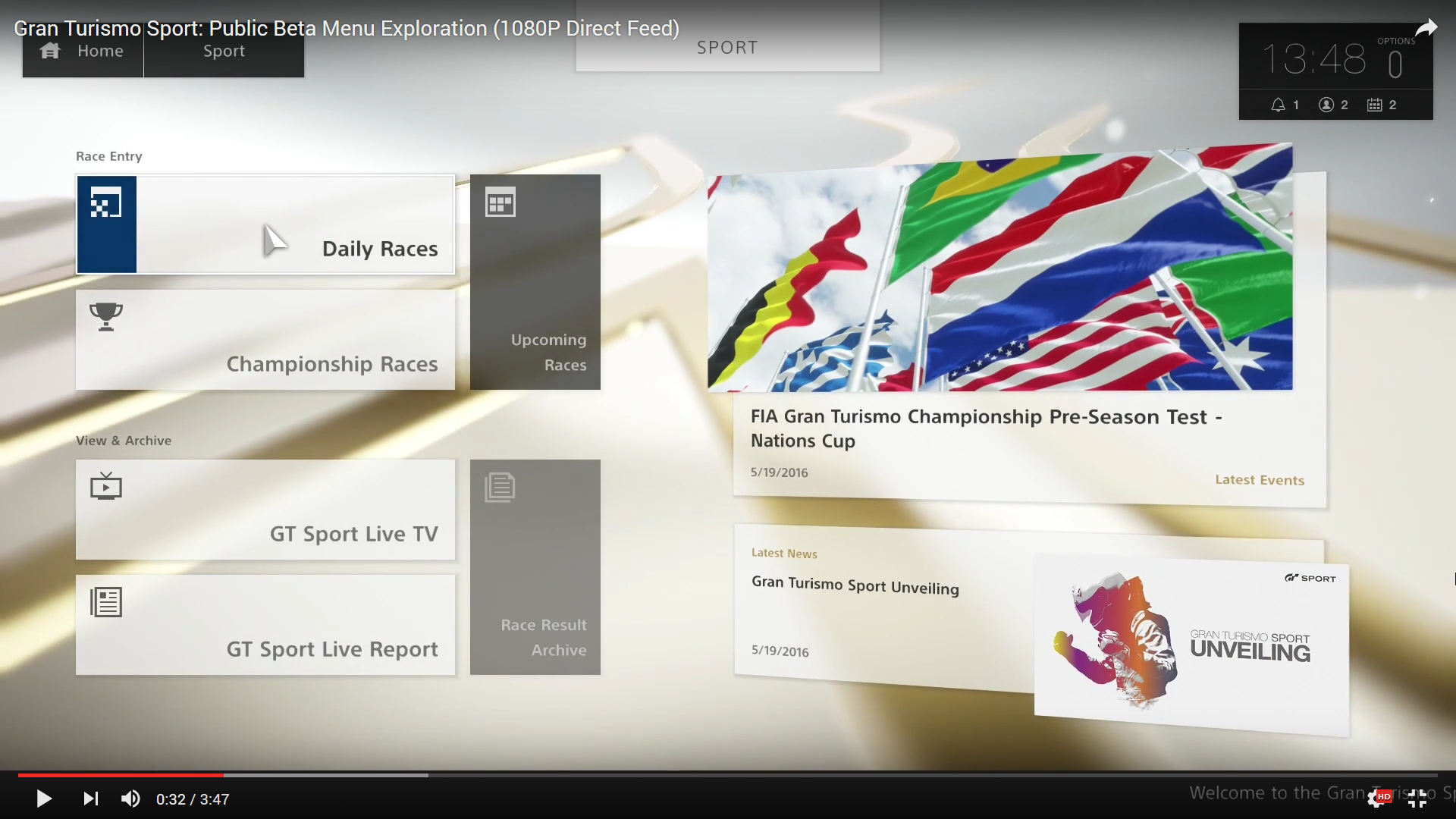This screenshot has width=1456, height=819.
Task: Click the trophy icon on Championship Races
Action: click(106, 316)
